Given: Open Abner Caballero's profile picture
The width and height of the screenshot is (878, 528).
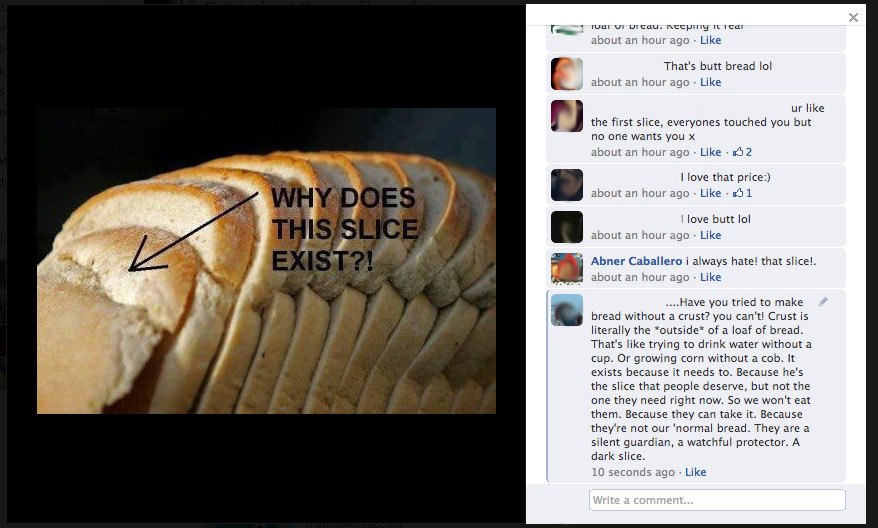Looking at the screenshot, I should click(567, 268).
